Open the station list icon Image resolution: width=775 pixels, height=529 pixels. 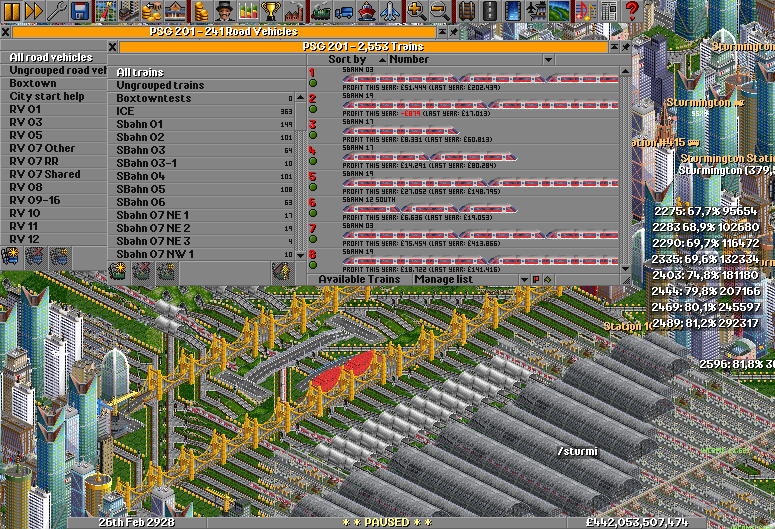tap(174, 11)
